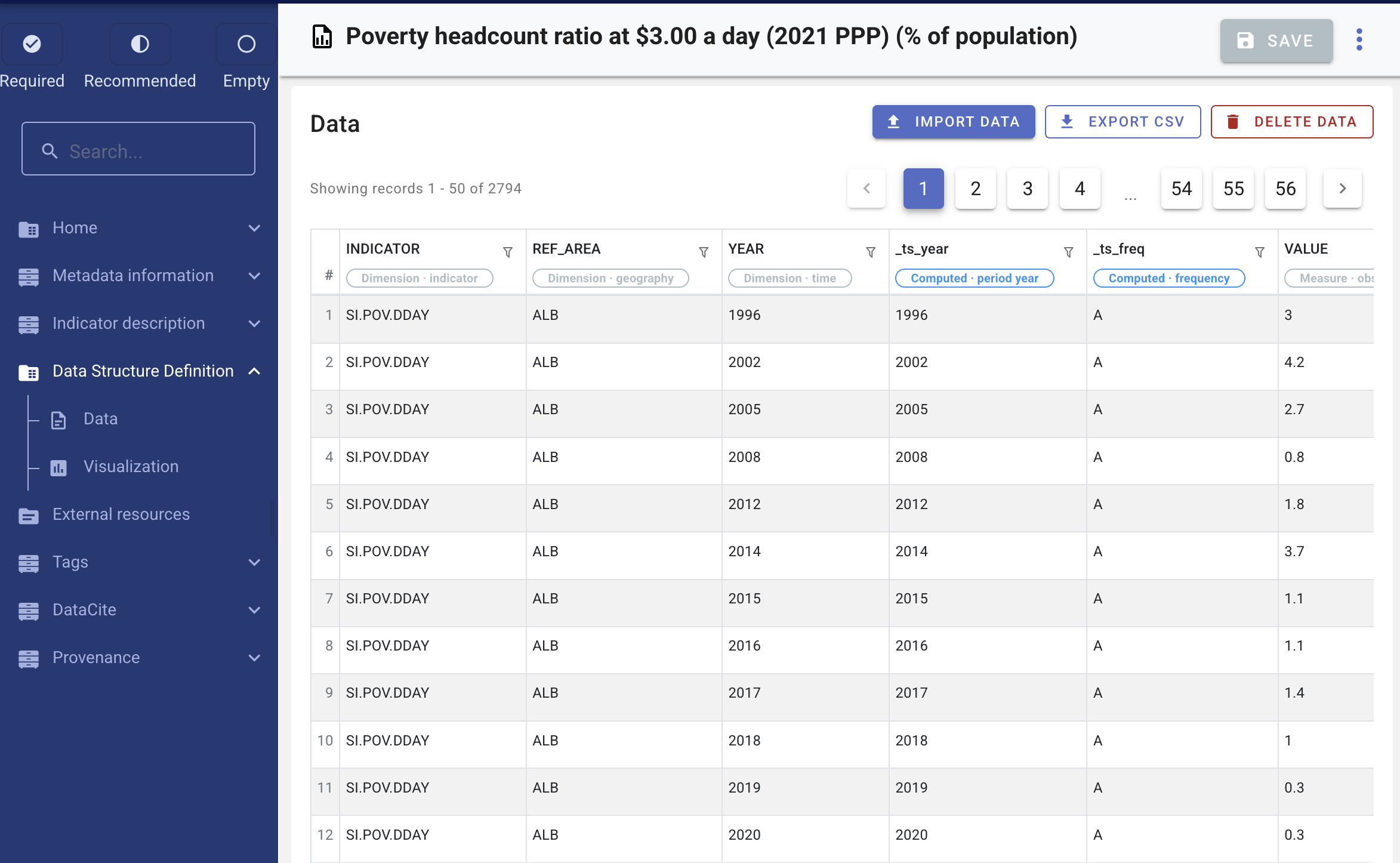The image size is (1400, 863).
Task: Open the Data document icon in the sidebar
Action: pos(58,420)
